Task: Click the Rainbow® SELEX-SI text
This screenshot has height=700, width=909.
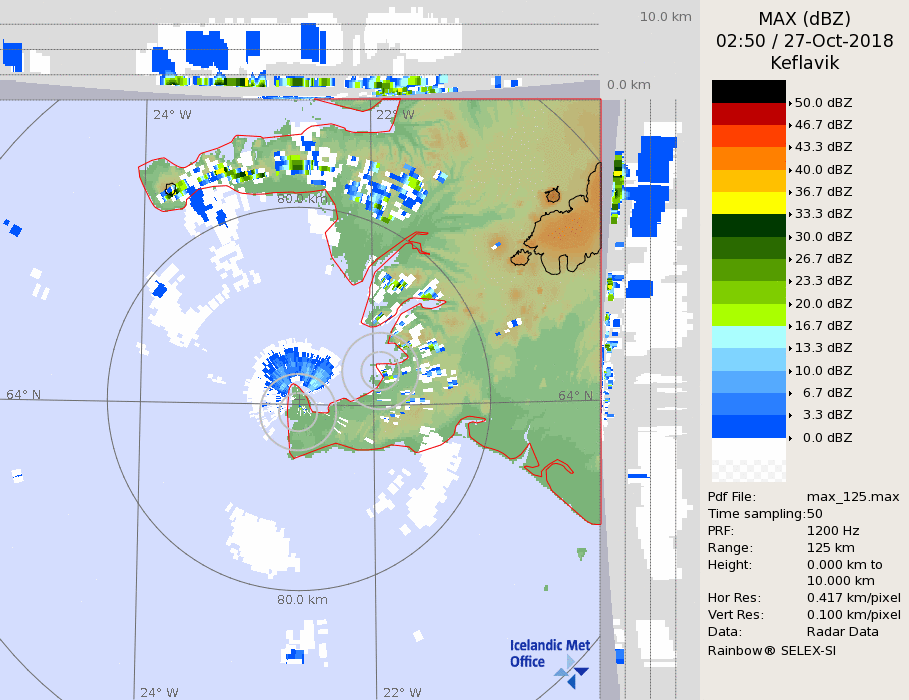Action: 771,650
